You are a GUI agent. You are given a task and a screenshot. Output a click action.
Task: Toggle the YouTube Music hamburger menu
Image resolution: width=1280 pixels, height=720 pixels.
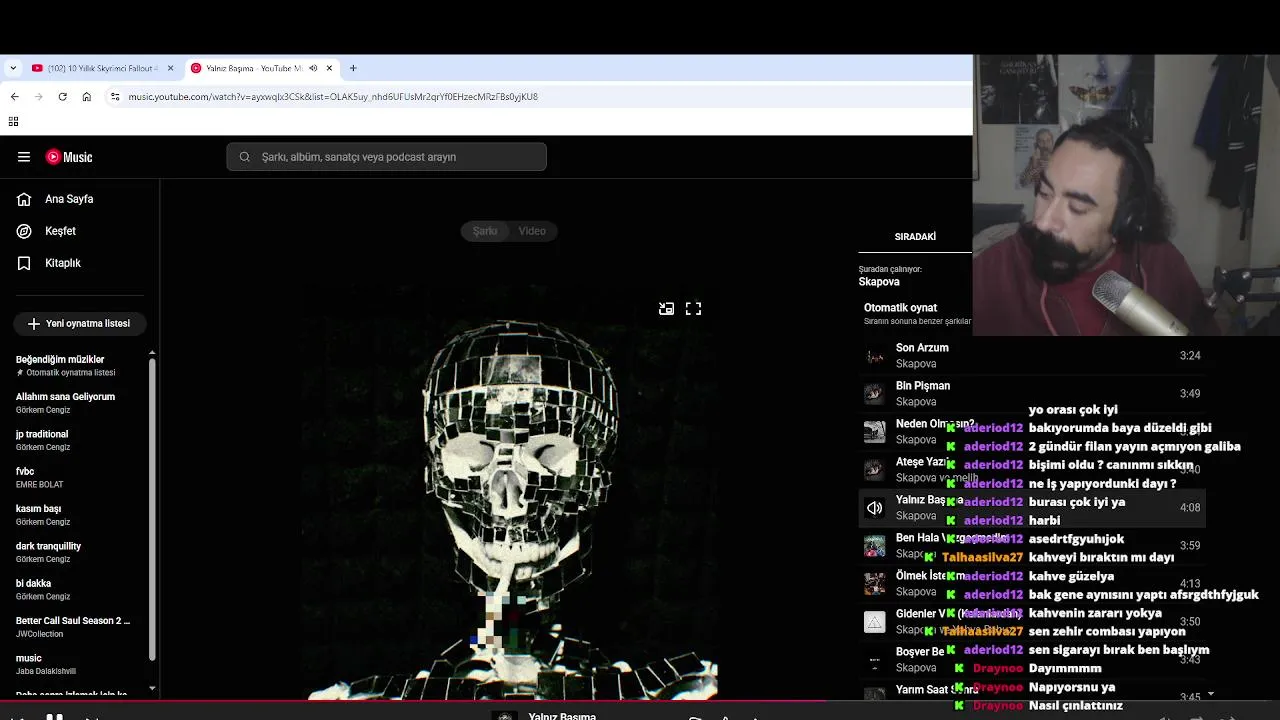click(24, 157)
